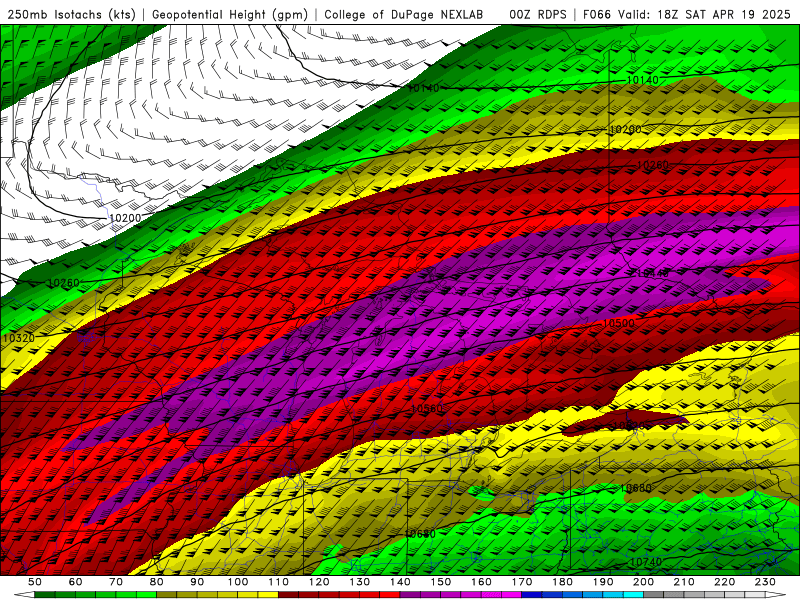Screen dimensions: 800x600
Task: Click the 110 value on the legend scale
Action: pos(278,582)
